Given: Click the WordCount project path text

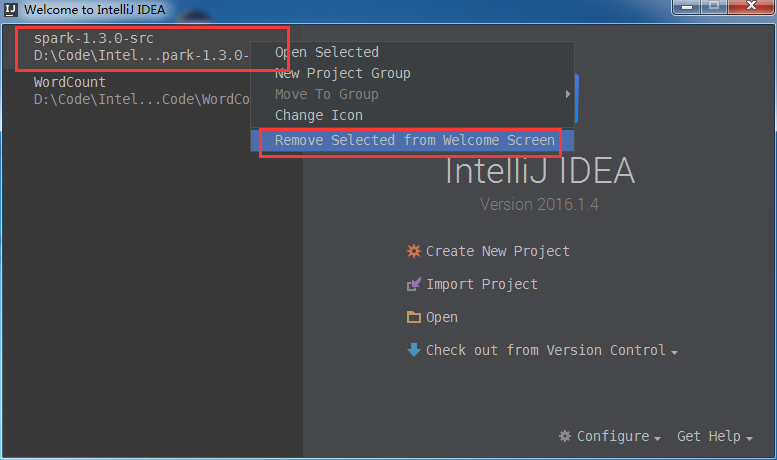Looking at the screenshot, I should (142, 99).
